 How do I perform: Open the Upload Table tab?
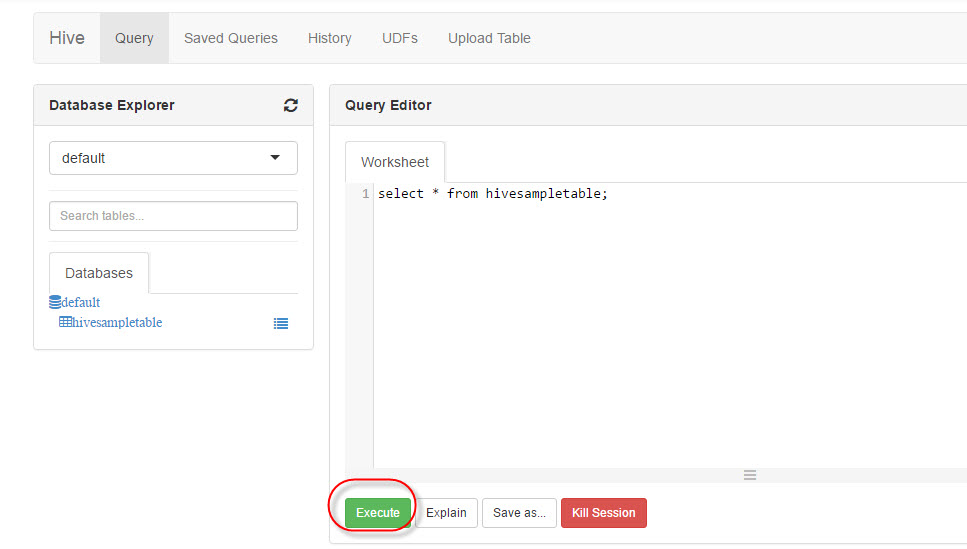(489, 38)
